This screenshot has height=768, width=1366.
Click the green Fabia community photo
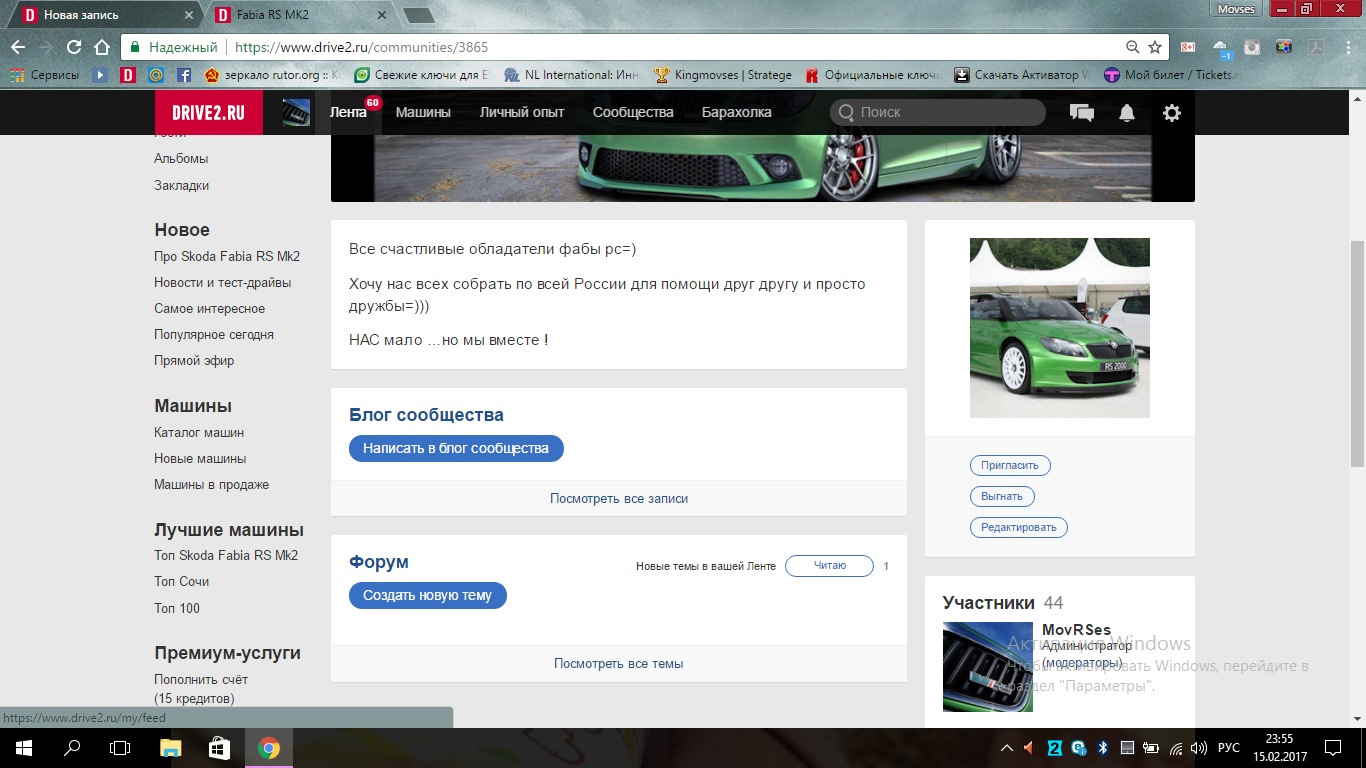(x=1060, y=328)
